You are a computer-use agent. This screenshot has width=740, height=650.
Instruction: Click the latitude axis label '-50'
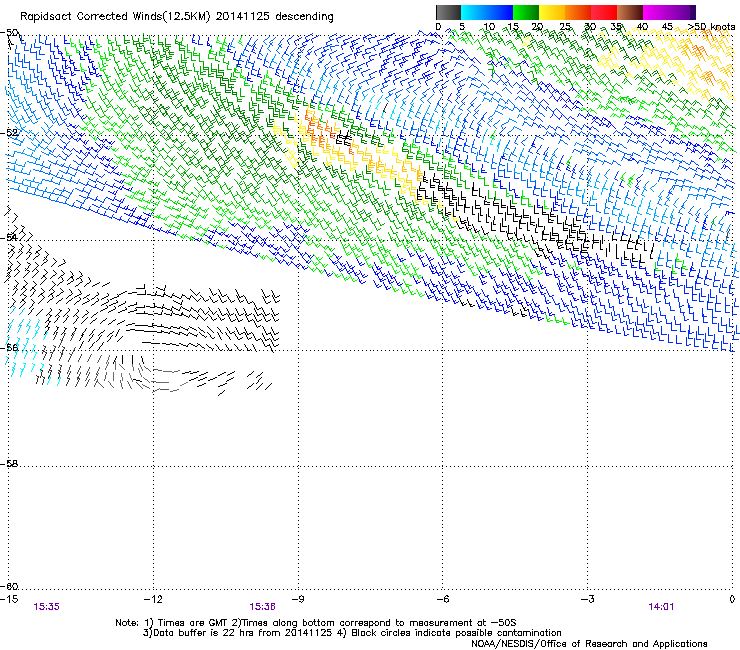click(x=9, y=33)
